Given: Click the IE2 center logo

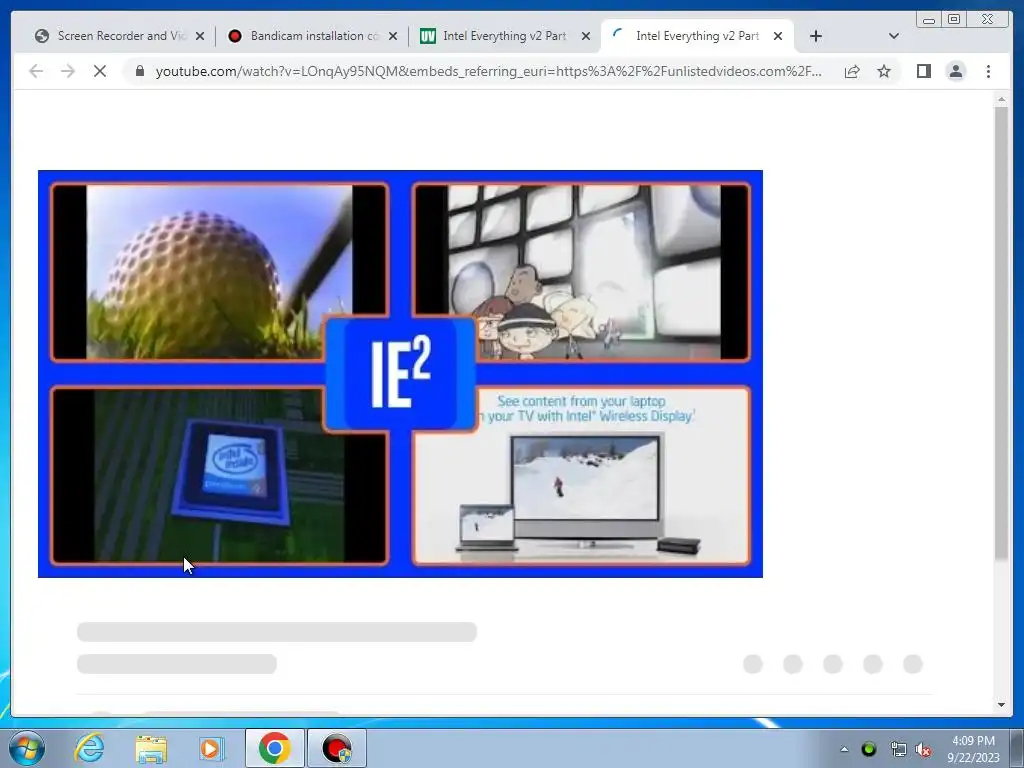Looking at the screenshot, I should [400, 374].
